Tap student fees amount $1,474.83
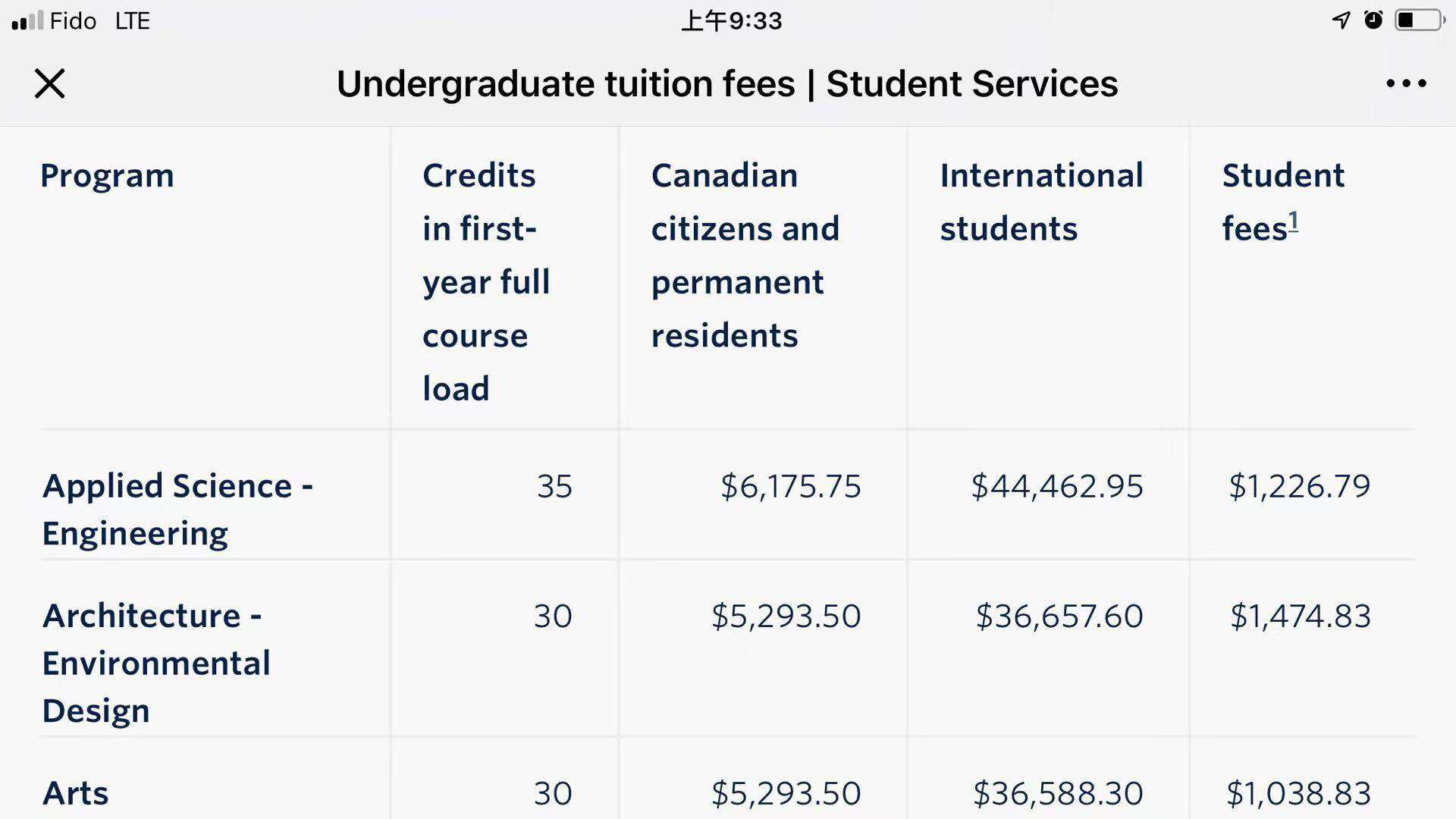Image resolution: width=1456 pixels, height=819 pixels. tap(1300, 616)
